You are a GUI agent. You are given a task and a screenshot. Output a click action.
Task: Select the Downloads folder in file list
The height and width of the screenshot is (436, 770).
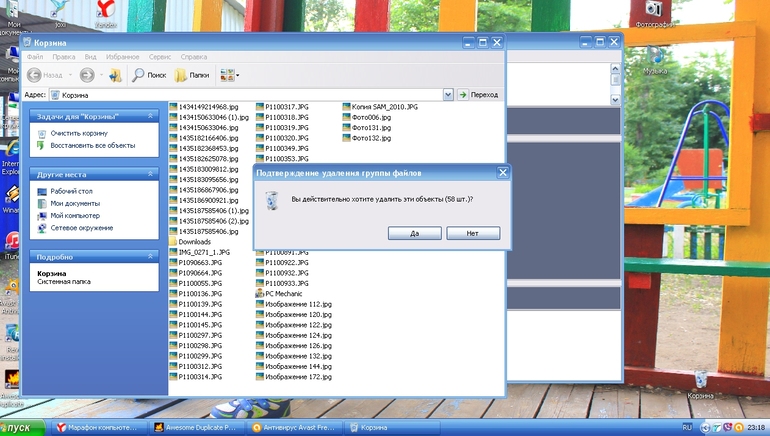pyautogui.click(x=195, y=242)
